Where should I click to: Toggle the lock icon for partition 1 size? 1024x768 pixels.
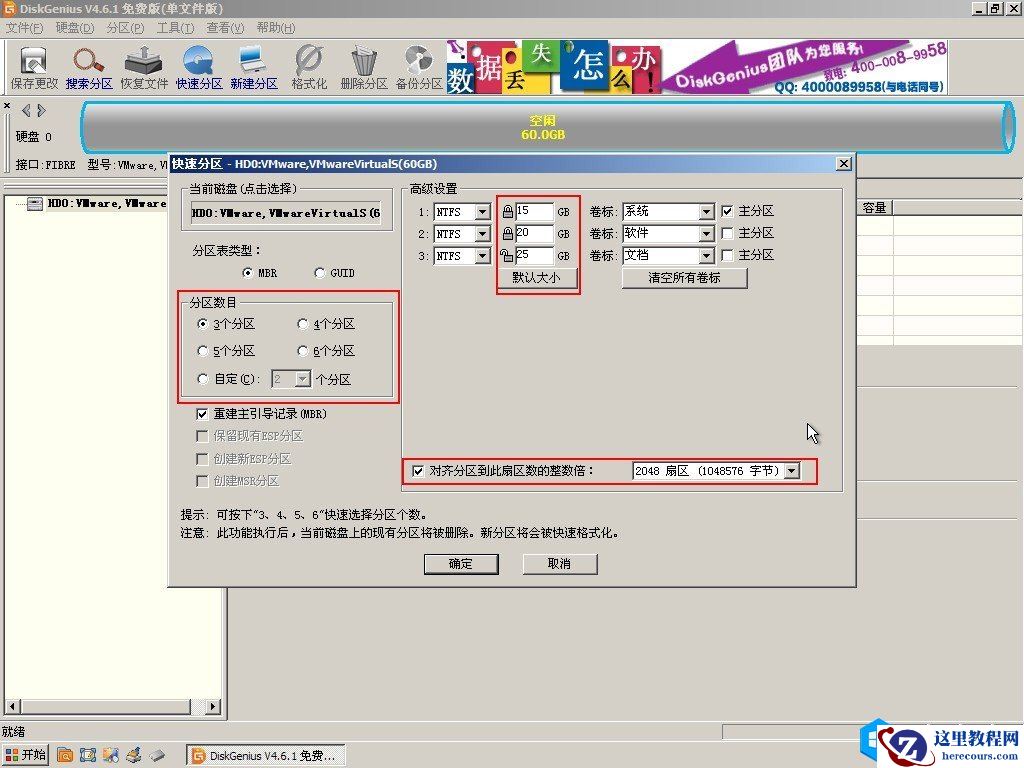[507, 212]
